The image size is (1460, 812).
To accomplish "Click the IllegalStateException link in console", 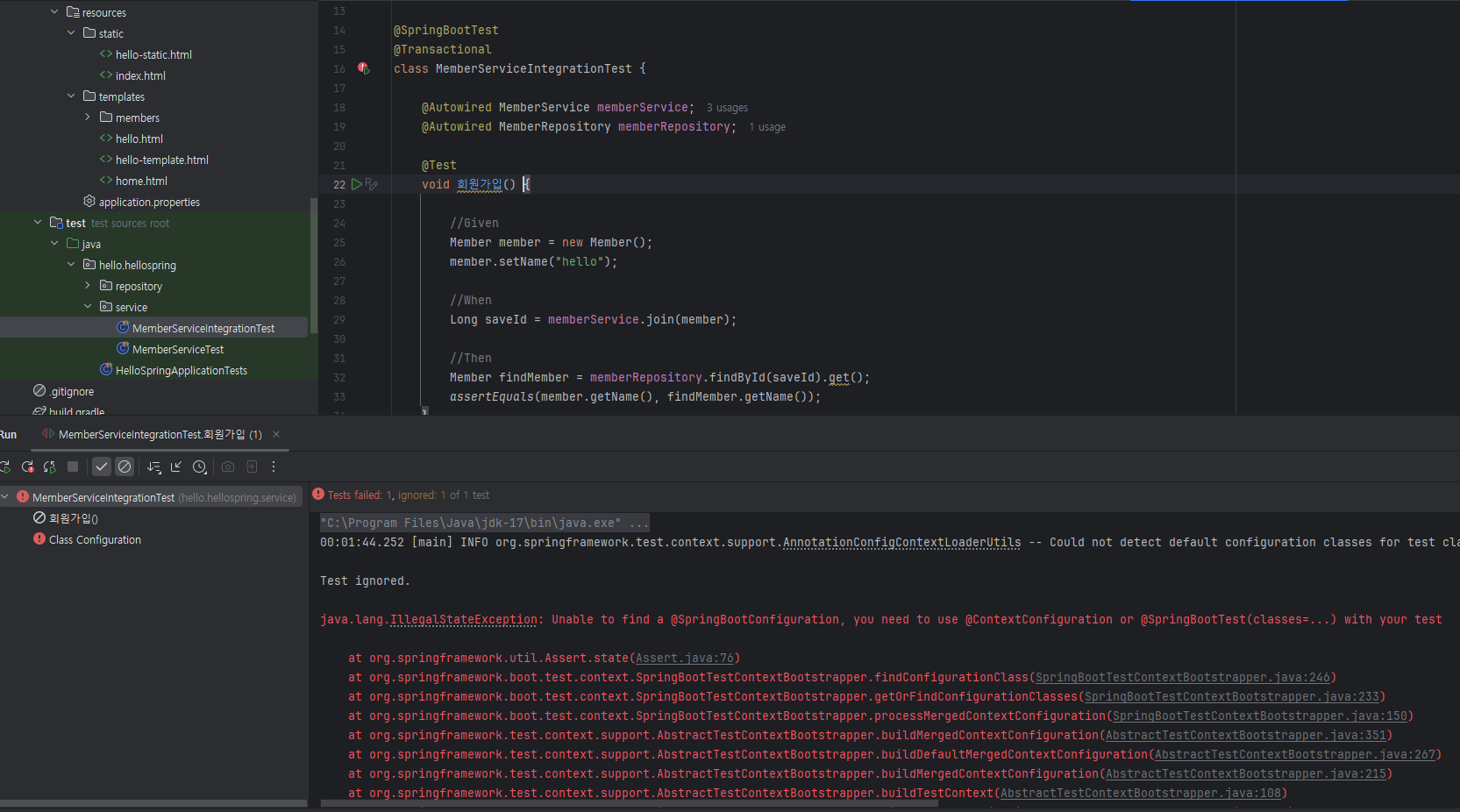I will (x=464, y=619).
